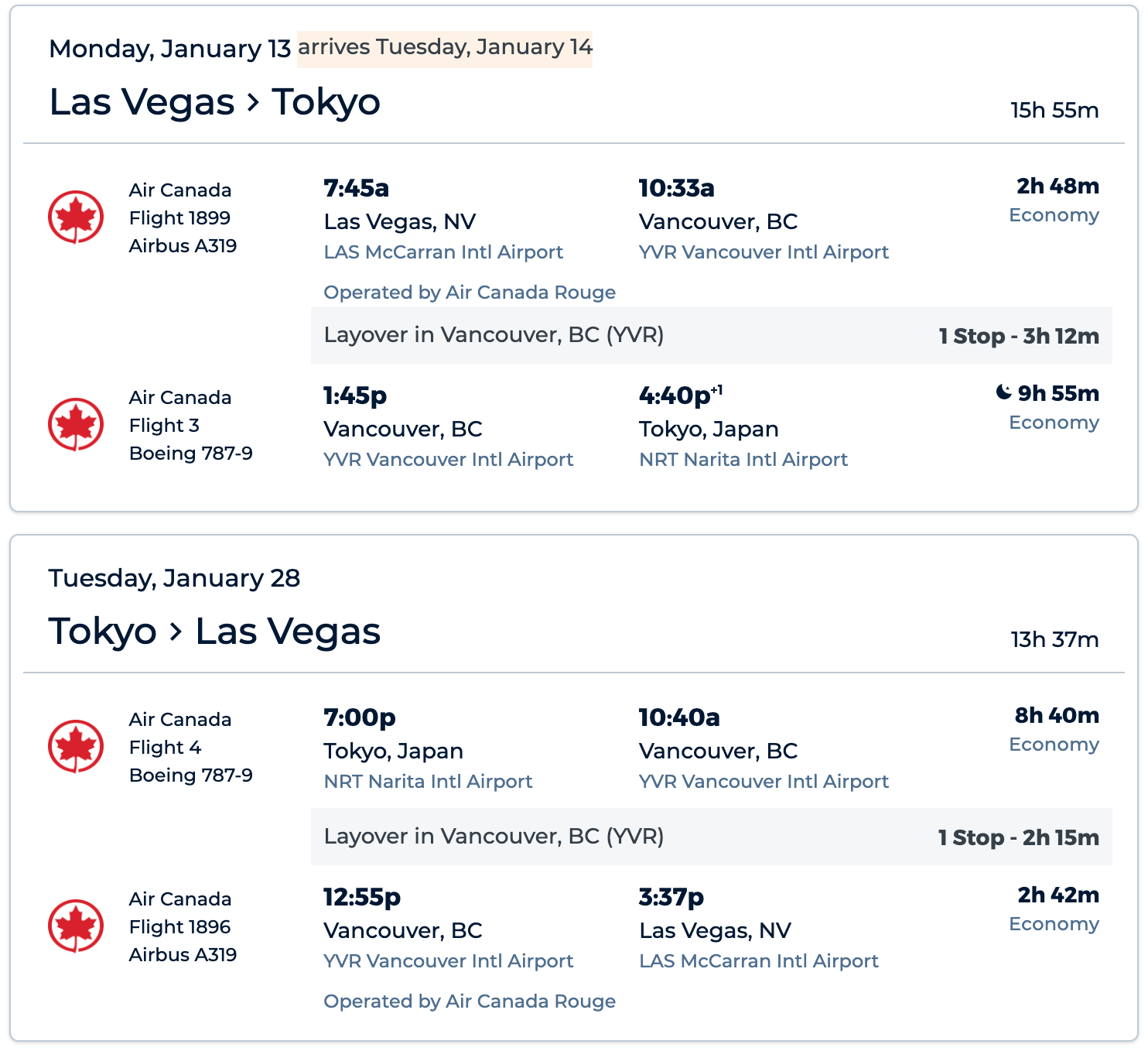Click Air Canada logo for Flight 1899
Image resolution: width=1148 pixels, height=1051 pixels.
tap(76, 217)
